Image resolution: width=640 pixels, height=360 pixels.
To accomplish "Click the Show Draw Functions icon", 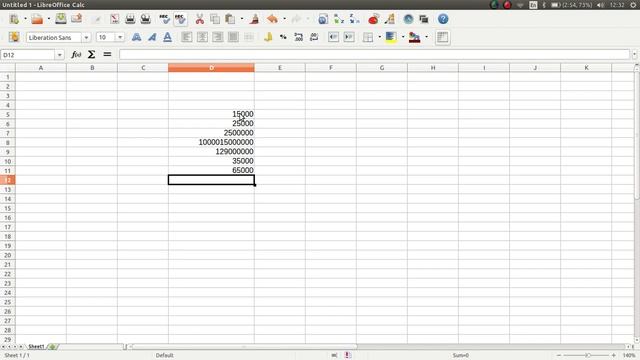I will [x=390, y=19].
